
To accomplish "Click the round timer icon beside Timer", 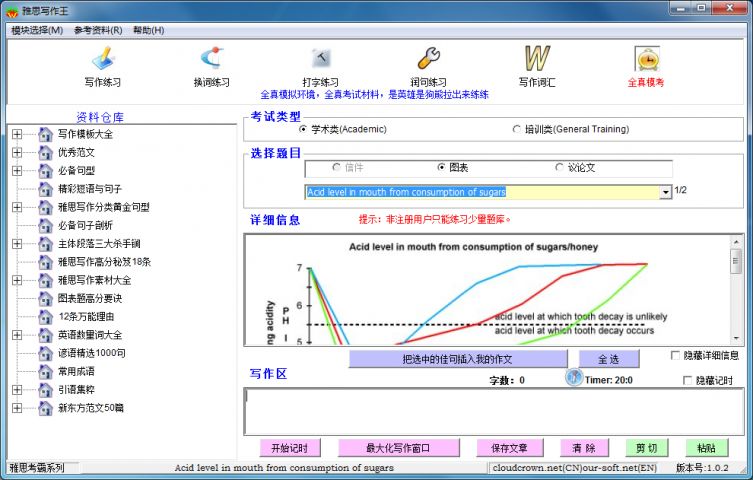I will [574, 377].
